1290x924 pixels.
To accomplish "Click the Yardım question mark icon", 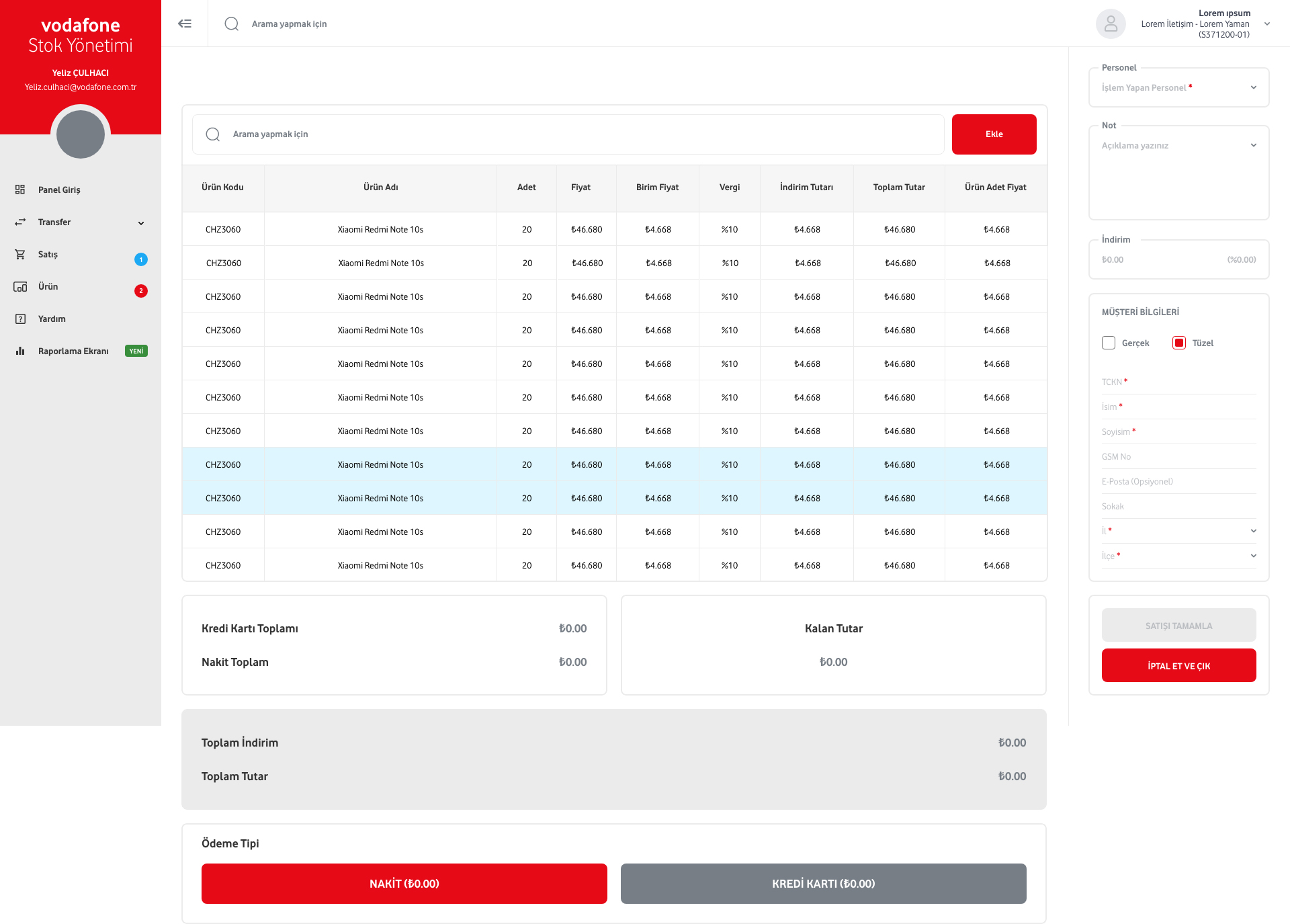I will [20, 319].
